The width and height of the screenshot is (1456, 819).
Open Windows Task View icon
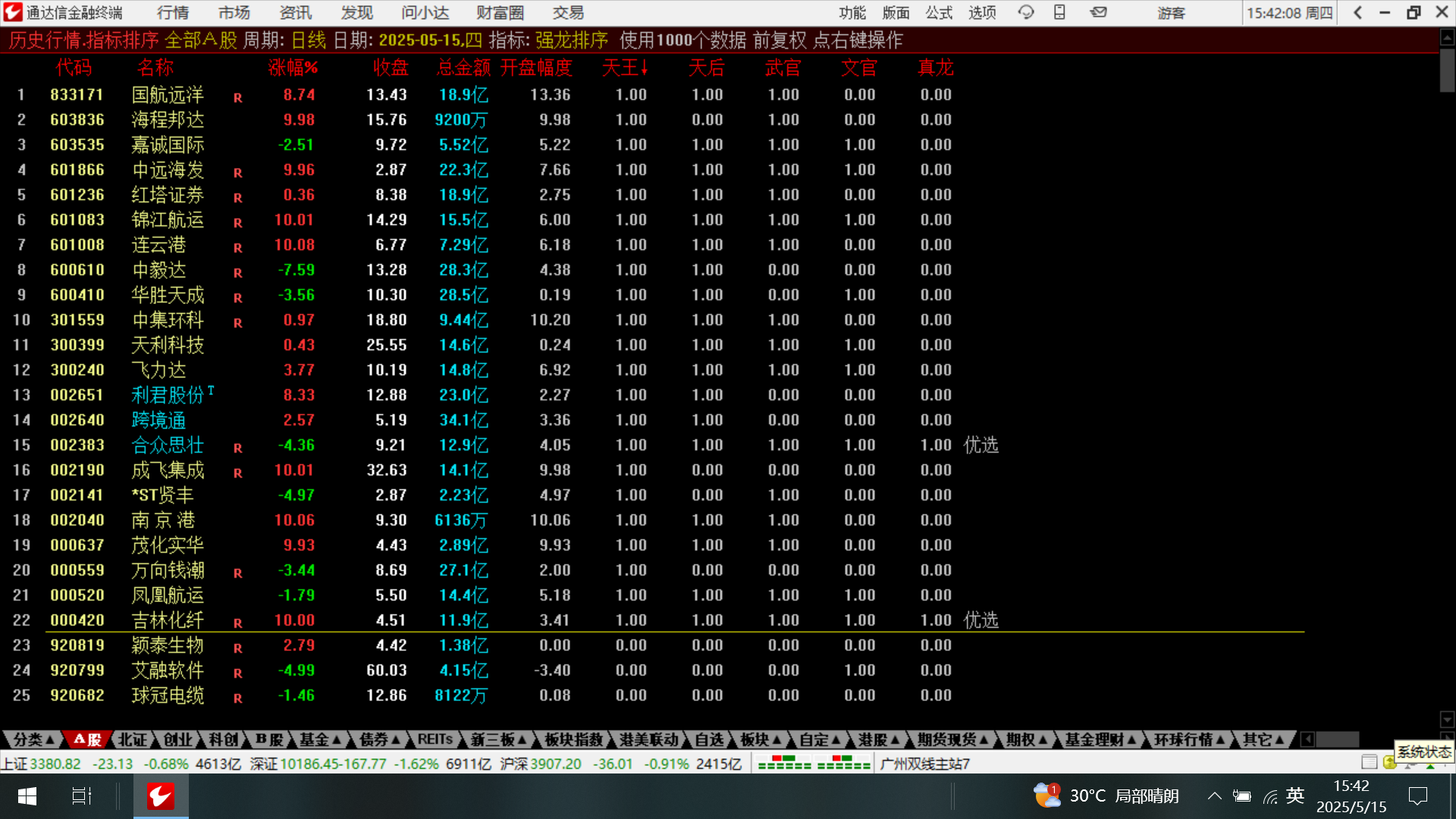(81, 796)
